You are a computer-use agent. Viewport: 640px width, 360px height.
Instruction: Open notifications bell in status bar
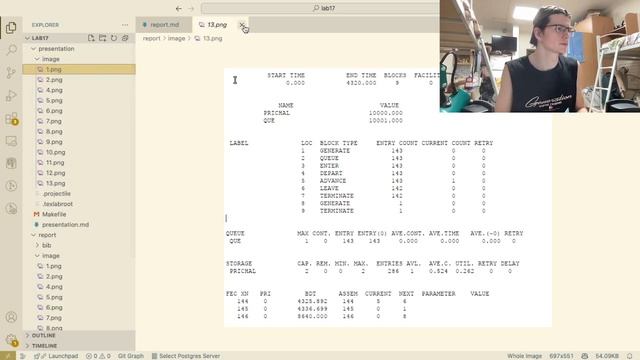pos(629,356)
